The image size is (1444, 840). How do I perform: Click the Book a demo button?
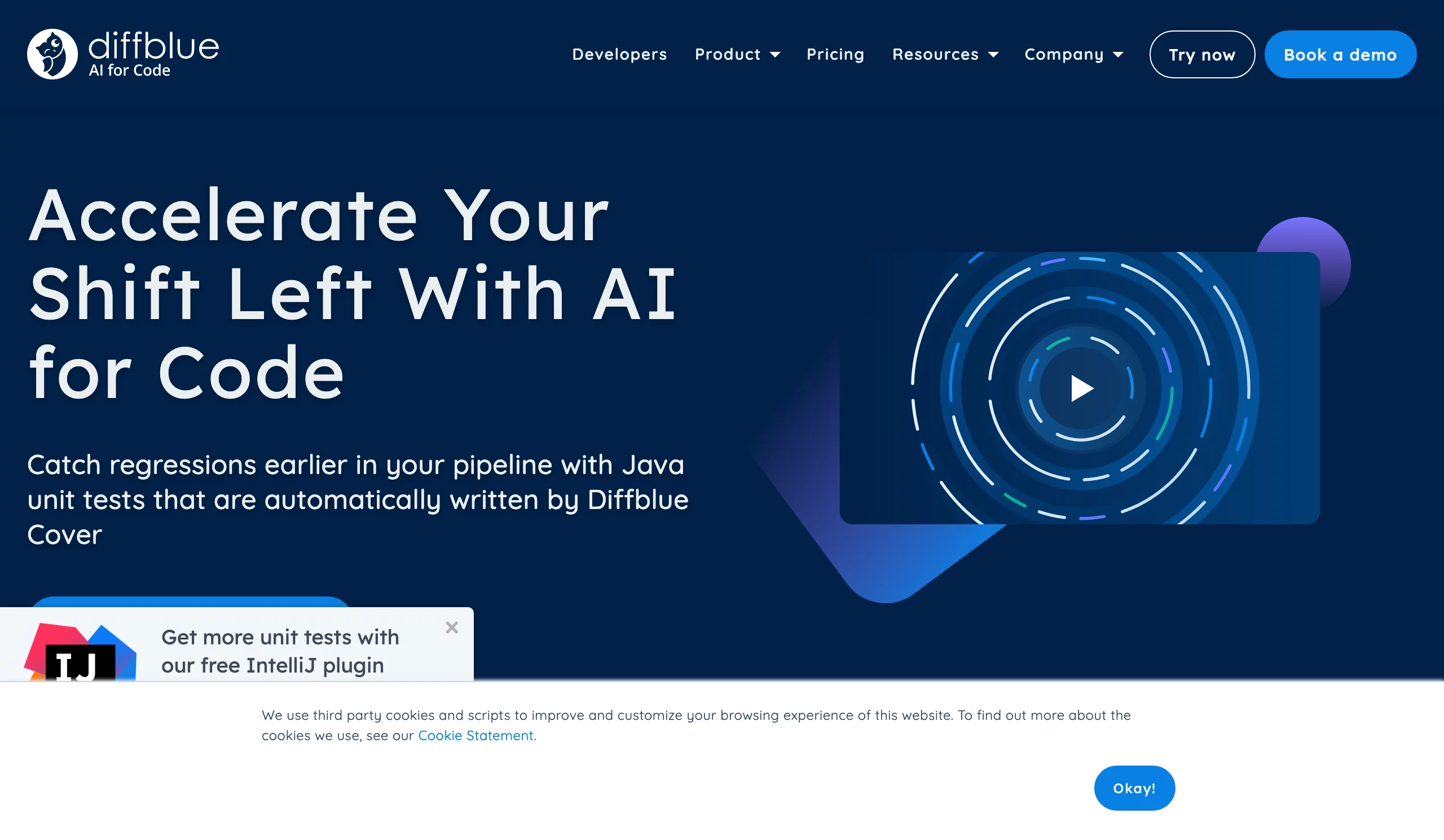click(1340, 54)
